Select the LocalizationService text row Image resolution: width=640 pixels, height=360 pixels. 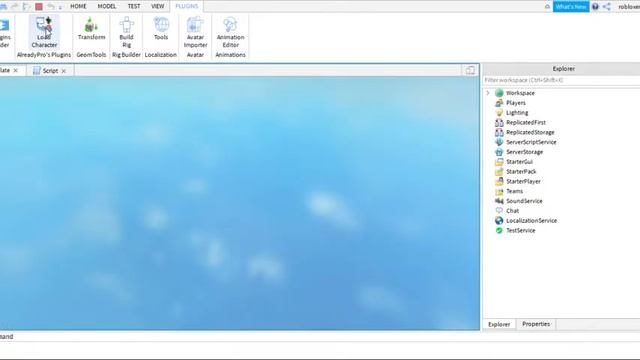click(x=531, y=220)
